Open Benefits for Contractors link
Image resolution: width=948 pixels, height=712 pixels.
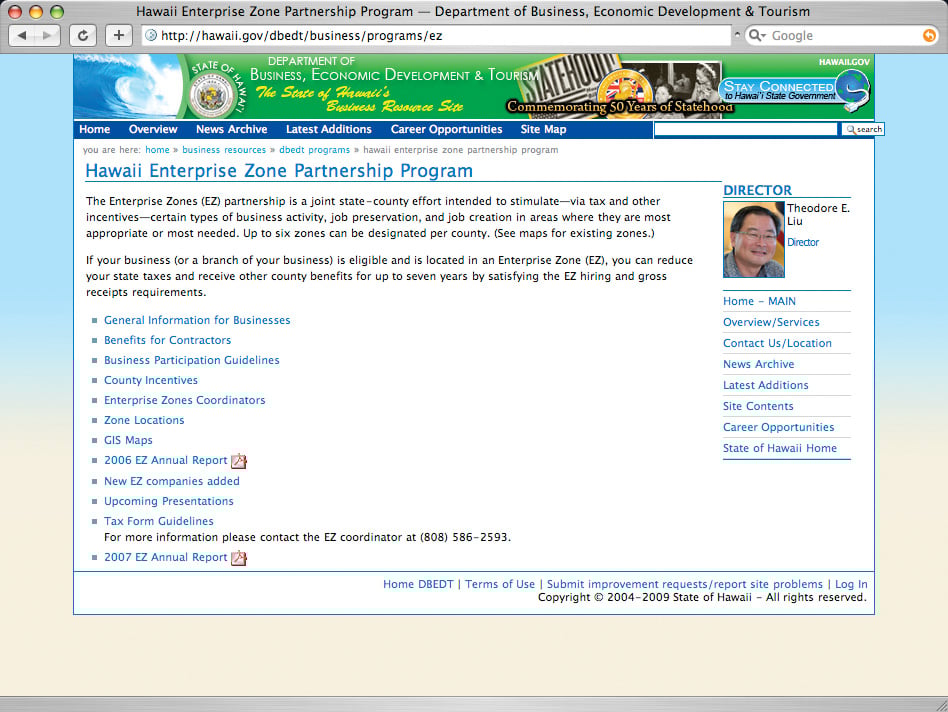pos(167,340)
